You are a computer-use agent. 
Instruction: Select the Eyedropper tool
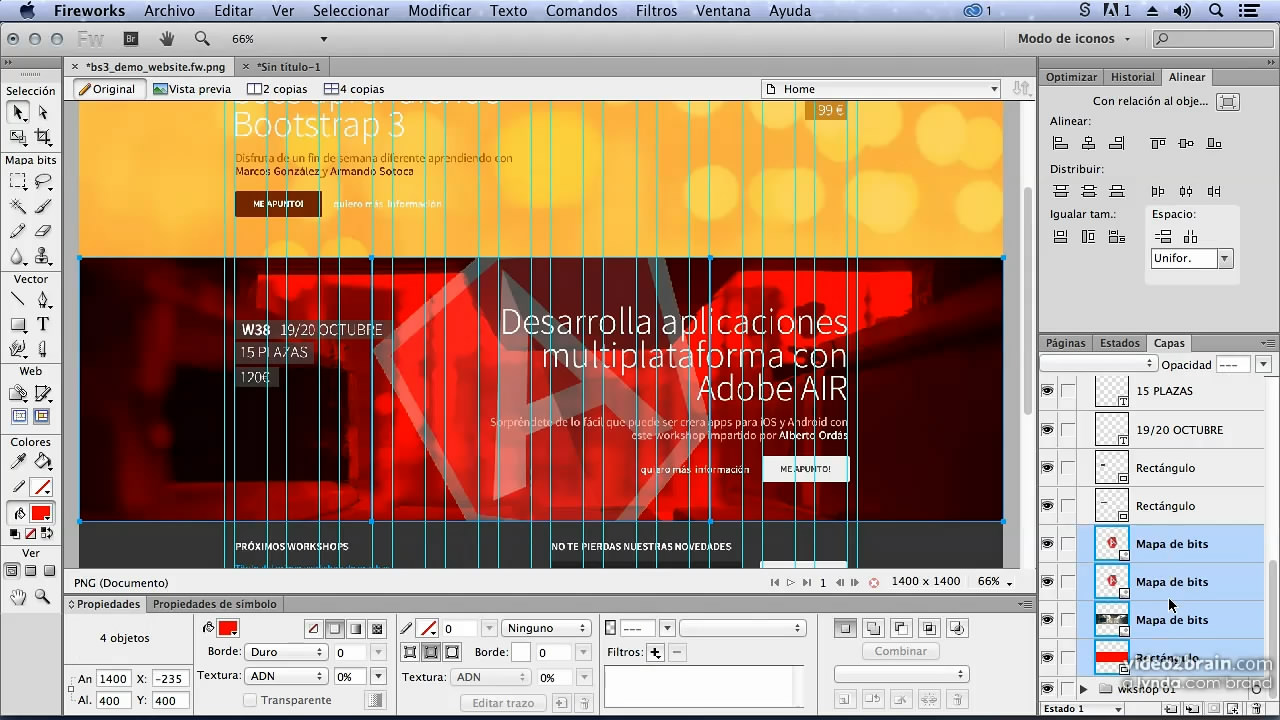(19, 461)
